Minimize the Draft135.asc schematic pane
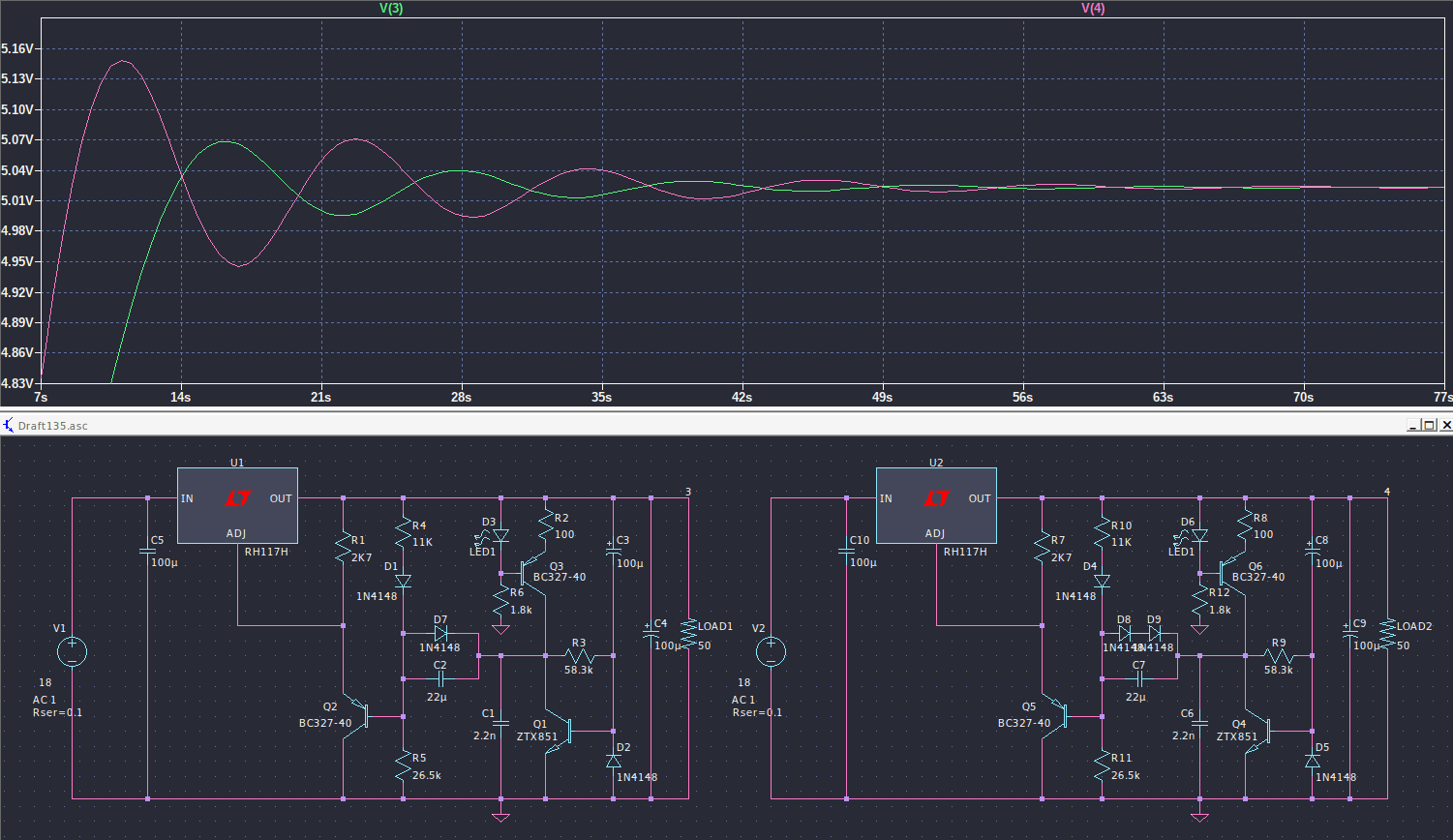This screenshot has width=1453, height=840. [1414, 425]
